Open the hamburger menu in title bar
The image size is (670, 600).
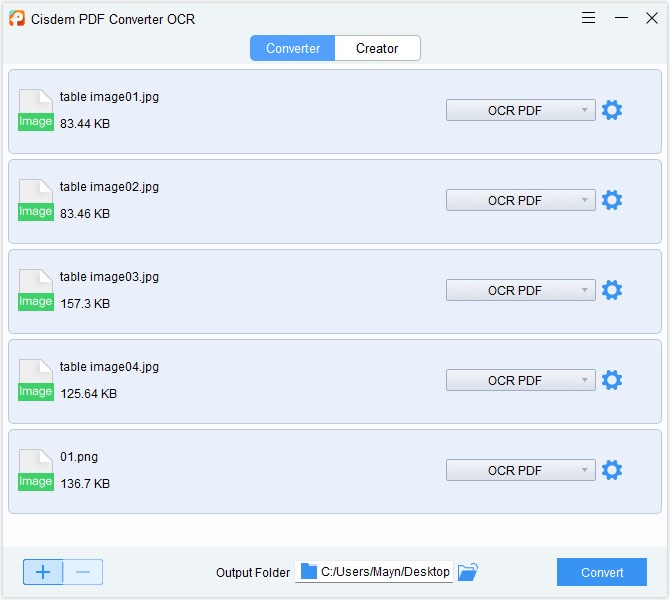(x=589, y=18)
